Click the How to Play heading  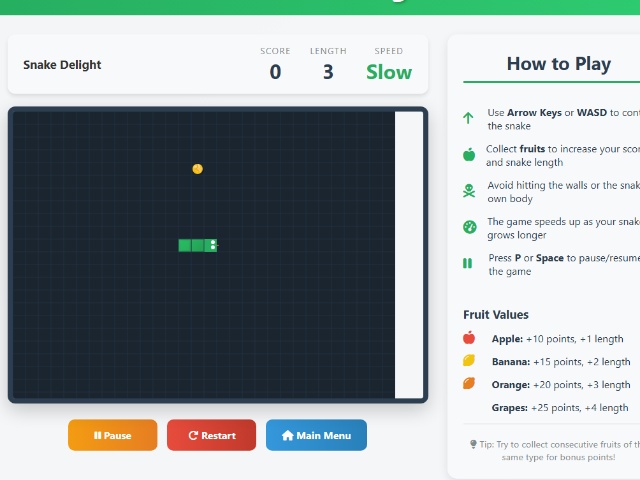point(559,64)
